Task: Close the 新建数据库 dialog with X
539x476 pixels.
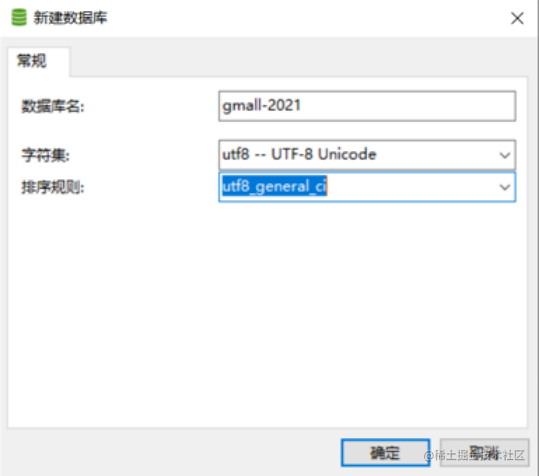Action: [x=517, y=18]
